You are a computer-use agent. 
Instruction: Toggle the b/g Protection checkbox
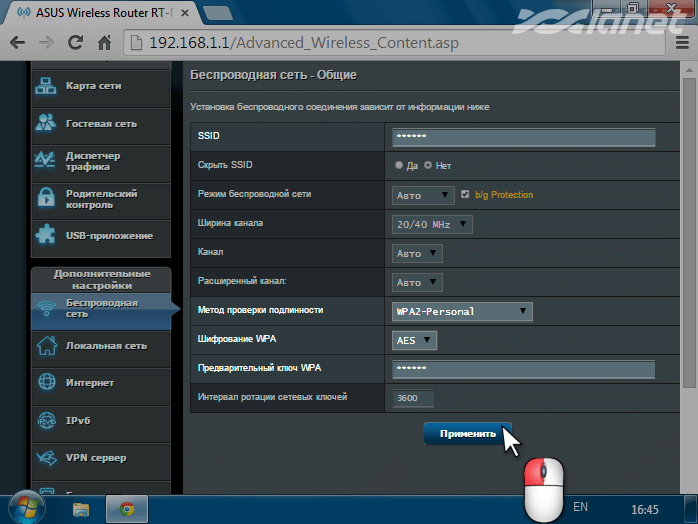coord(465,194)
